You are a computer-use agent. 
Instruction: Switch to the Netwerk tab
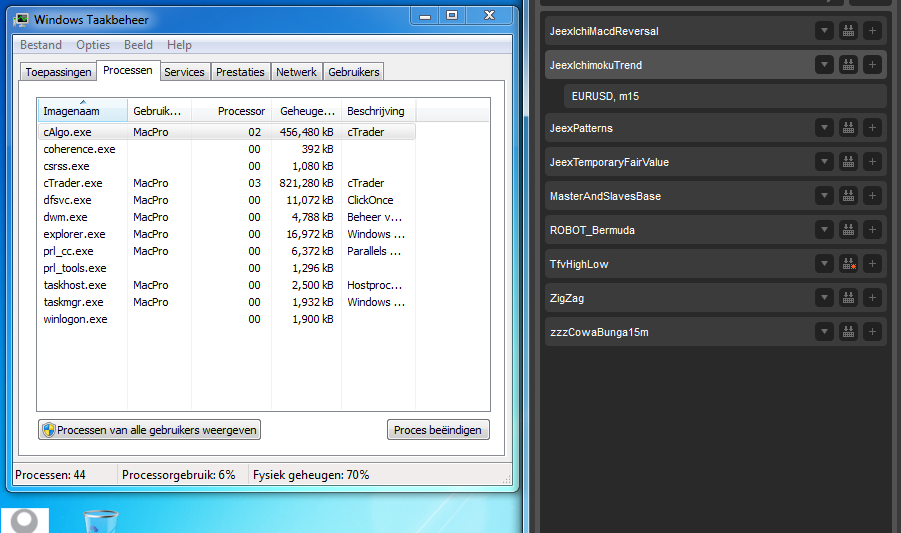coord(297,72)
